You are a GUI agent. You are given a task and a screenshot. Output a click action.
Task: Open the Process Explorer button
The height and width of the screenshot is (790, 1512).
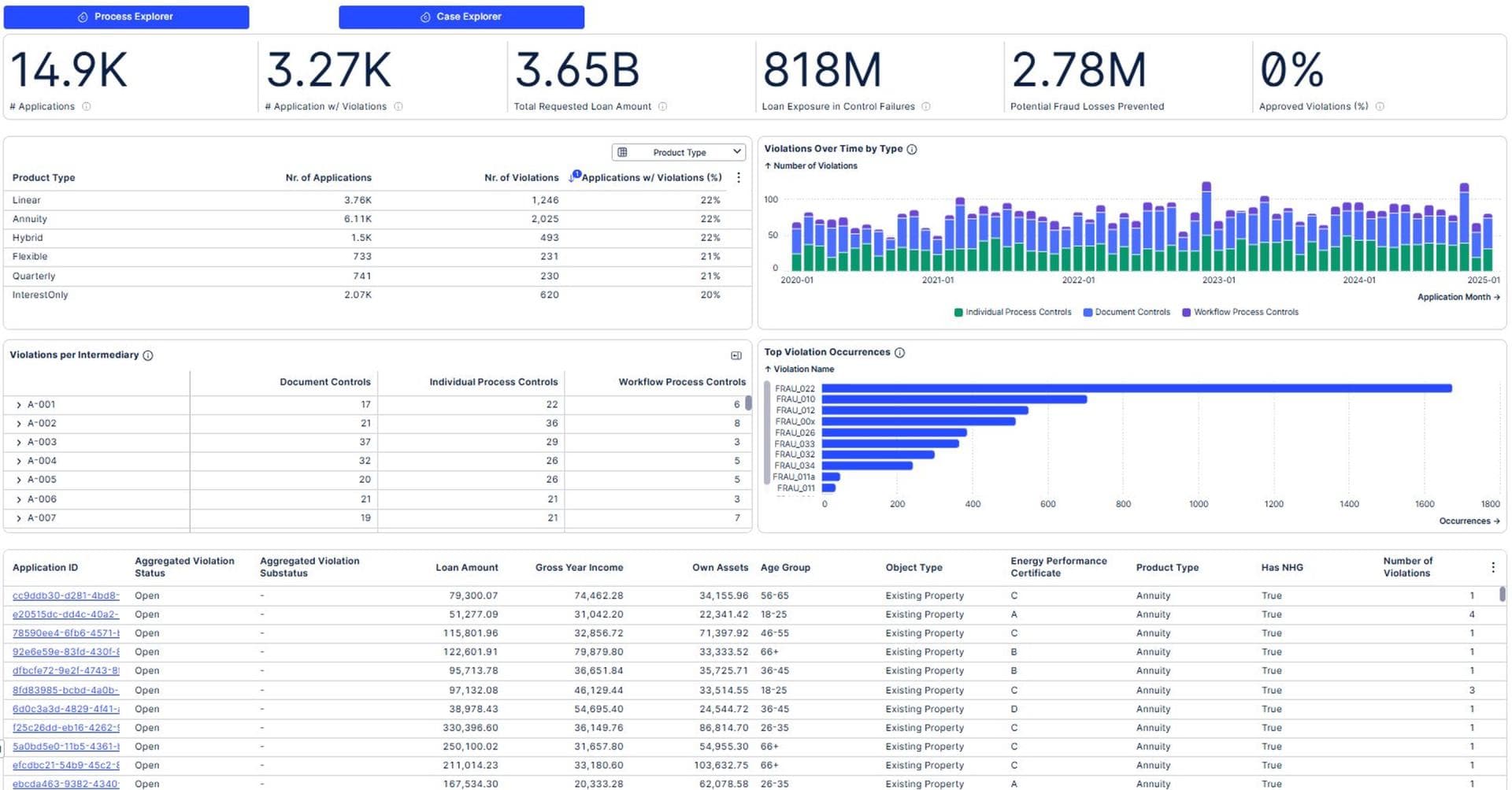(x=126, y=17)
